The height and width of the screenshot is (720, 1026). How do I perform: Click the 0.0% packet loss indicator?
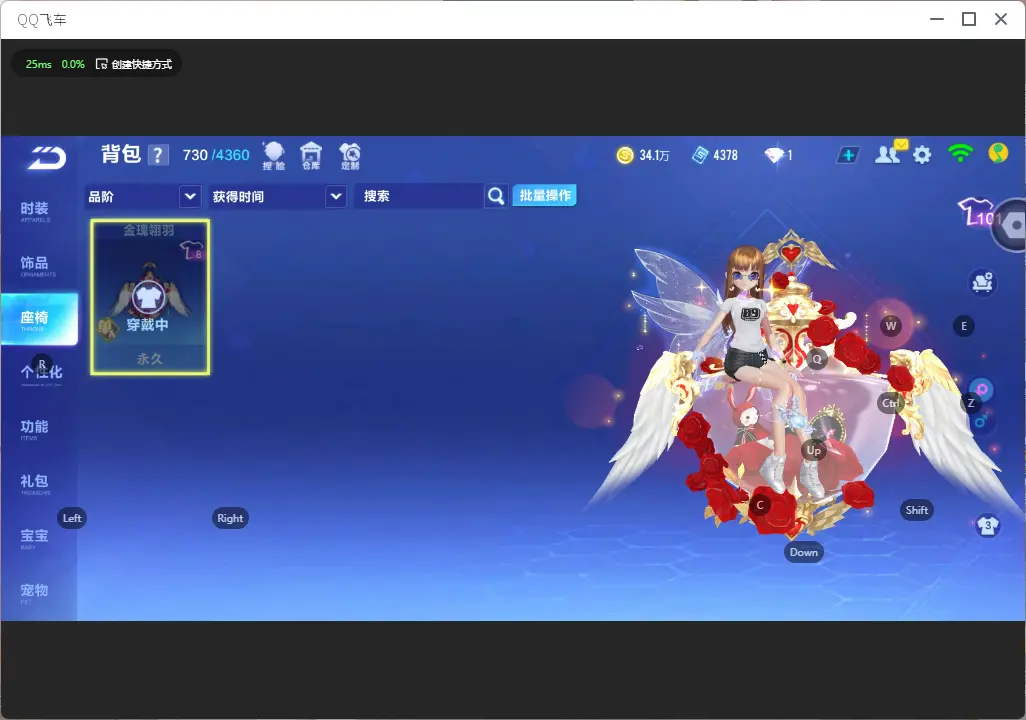click(73, 64)
